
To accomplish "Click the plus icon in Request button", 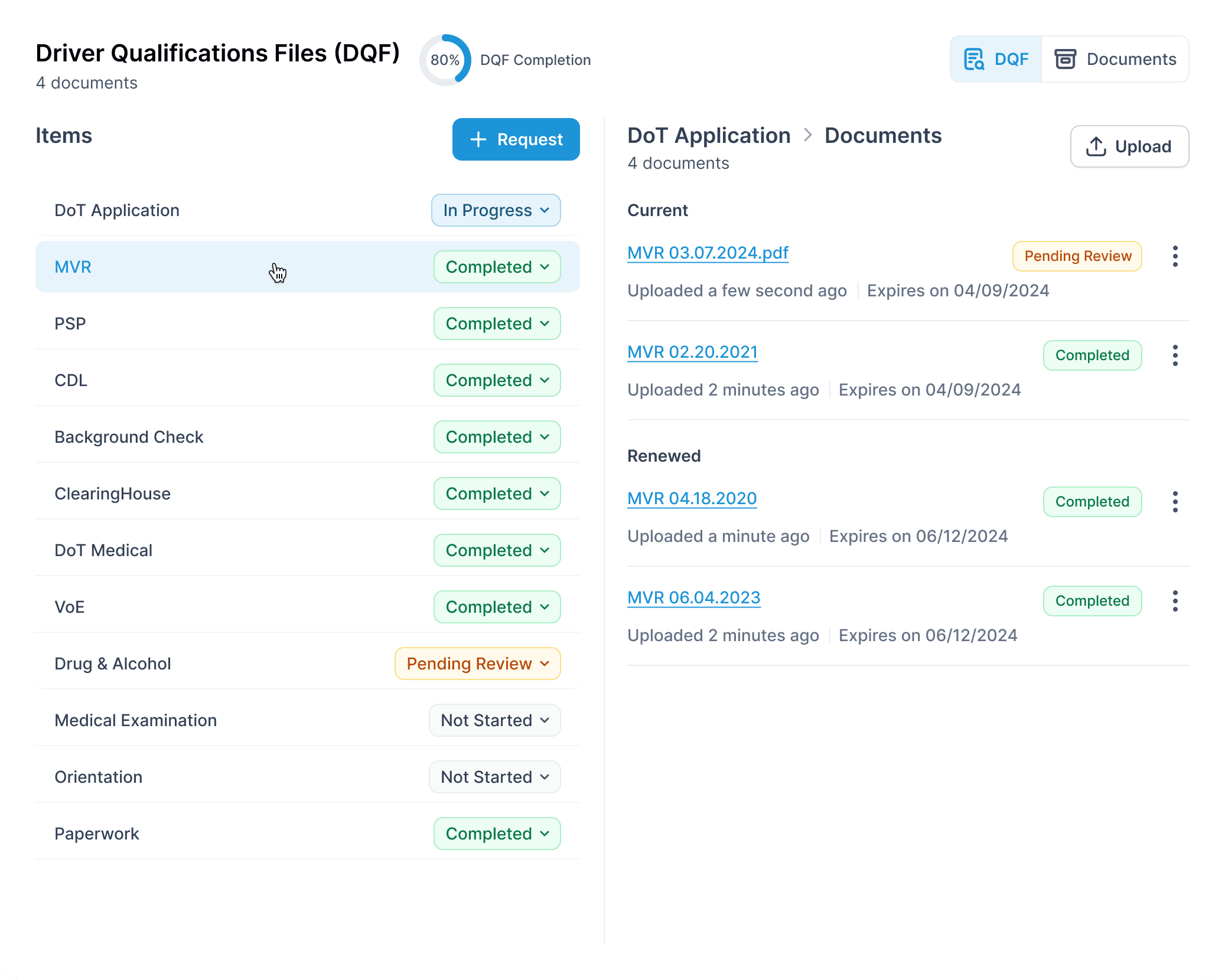I will click(478, 139).
